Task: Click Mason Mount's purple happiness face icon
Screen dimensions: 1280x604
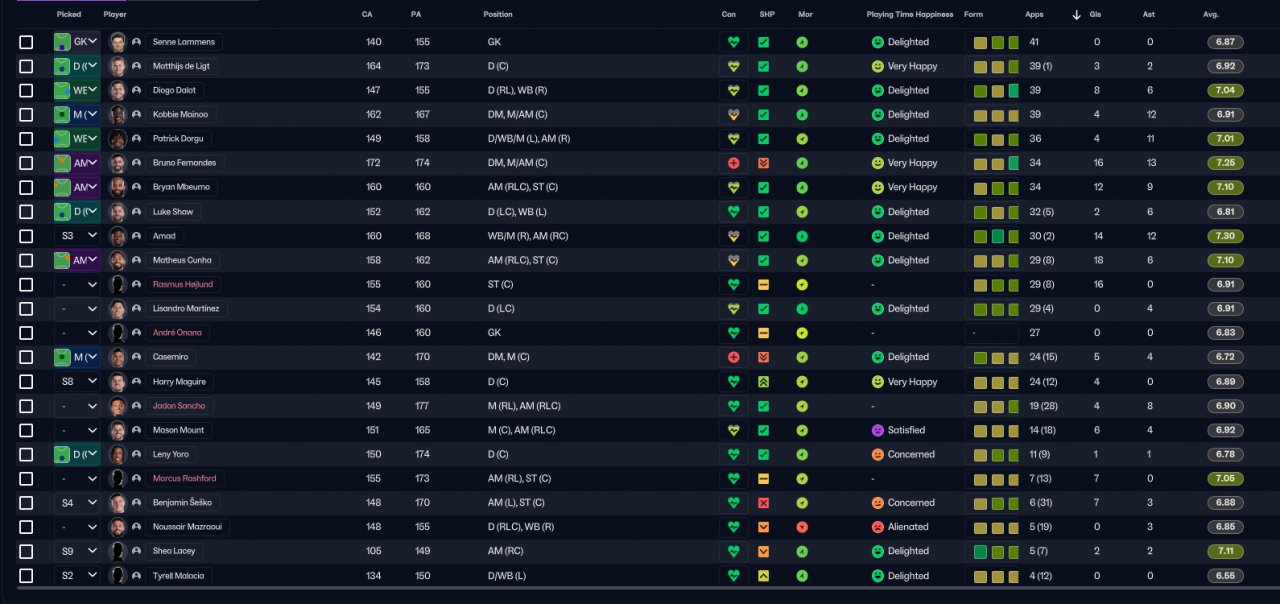Action: pos(878,430)
